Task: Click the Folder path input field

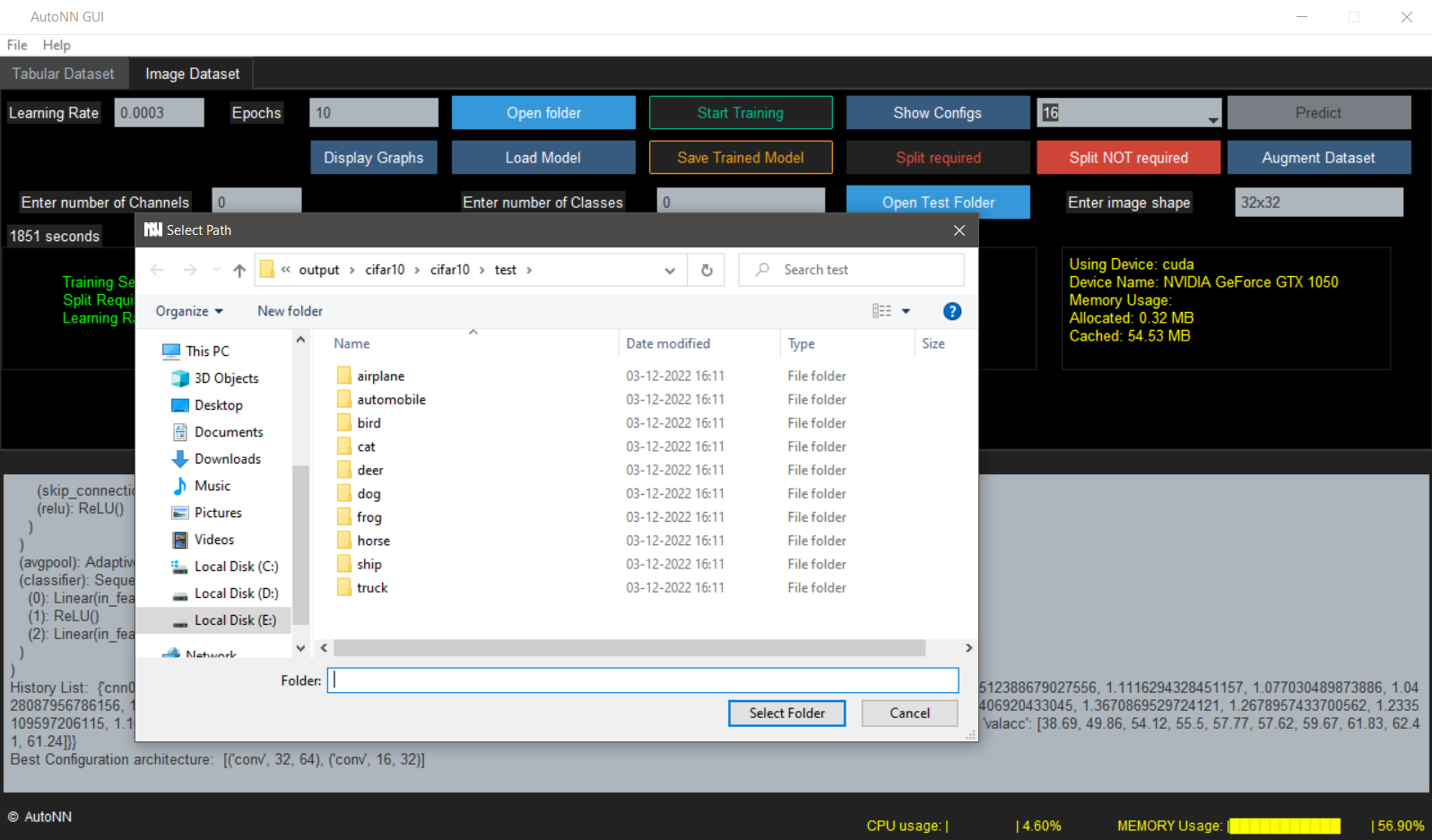Action: (x=643, y=680)
